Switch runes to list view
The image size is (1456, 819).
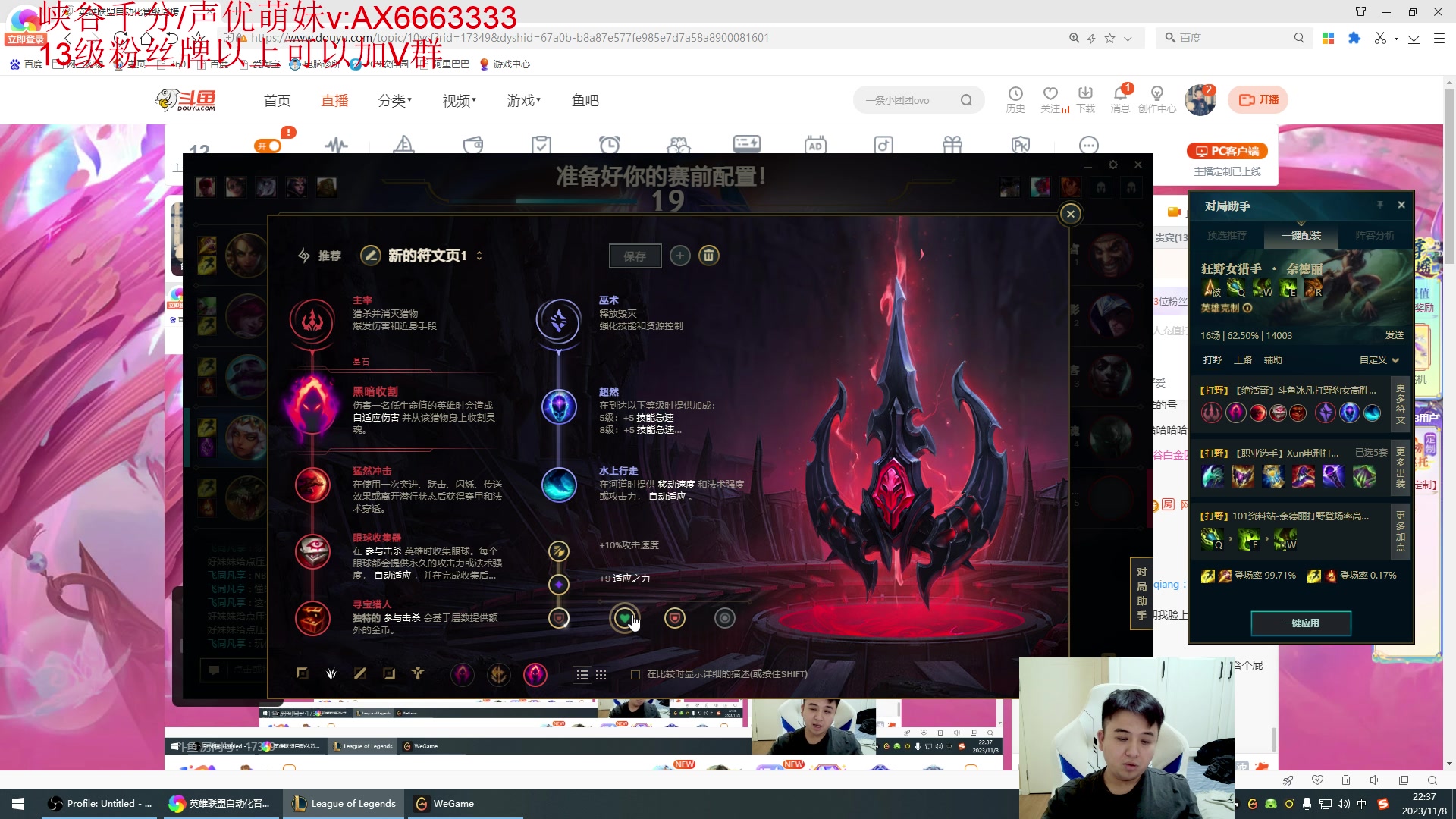point(582,675)
